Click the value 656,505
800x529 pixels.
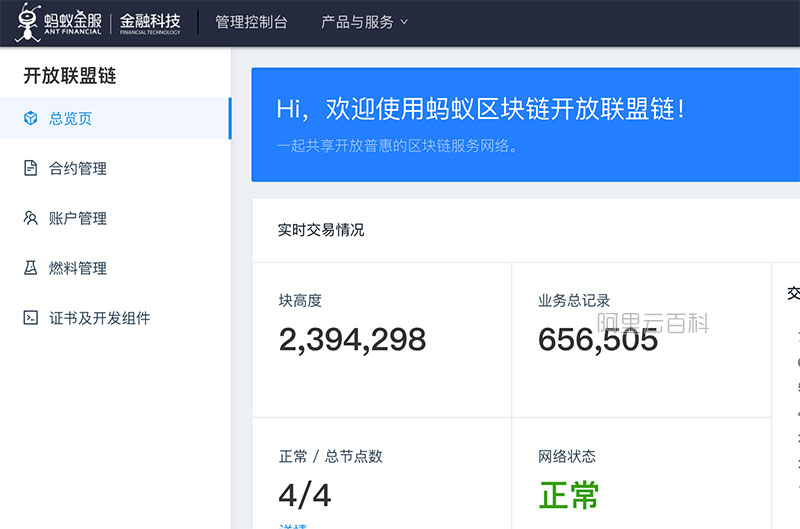tap(598, 340)
